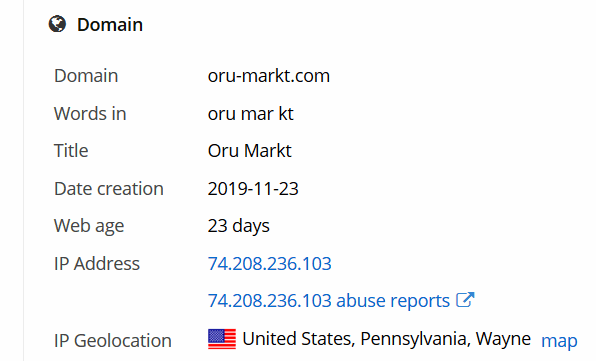Open the map link for geolocation
Image resolution: width=596 pixels, height=361 pixels.
559,341
